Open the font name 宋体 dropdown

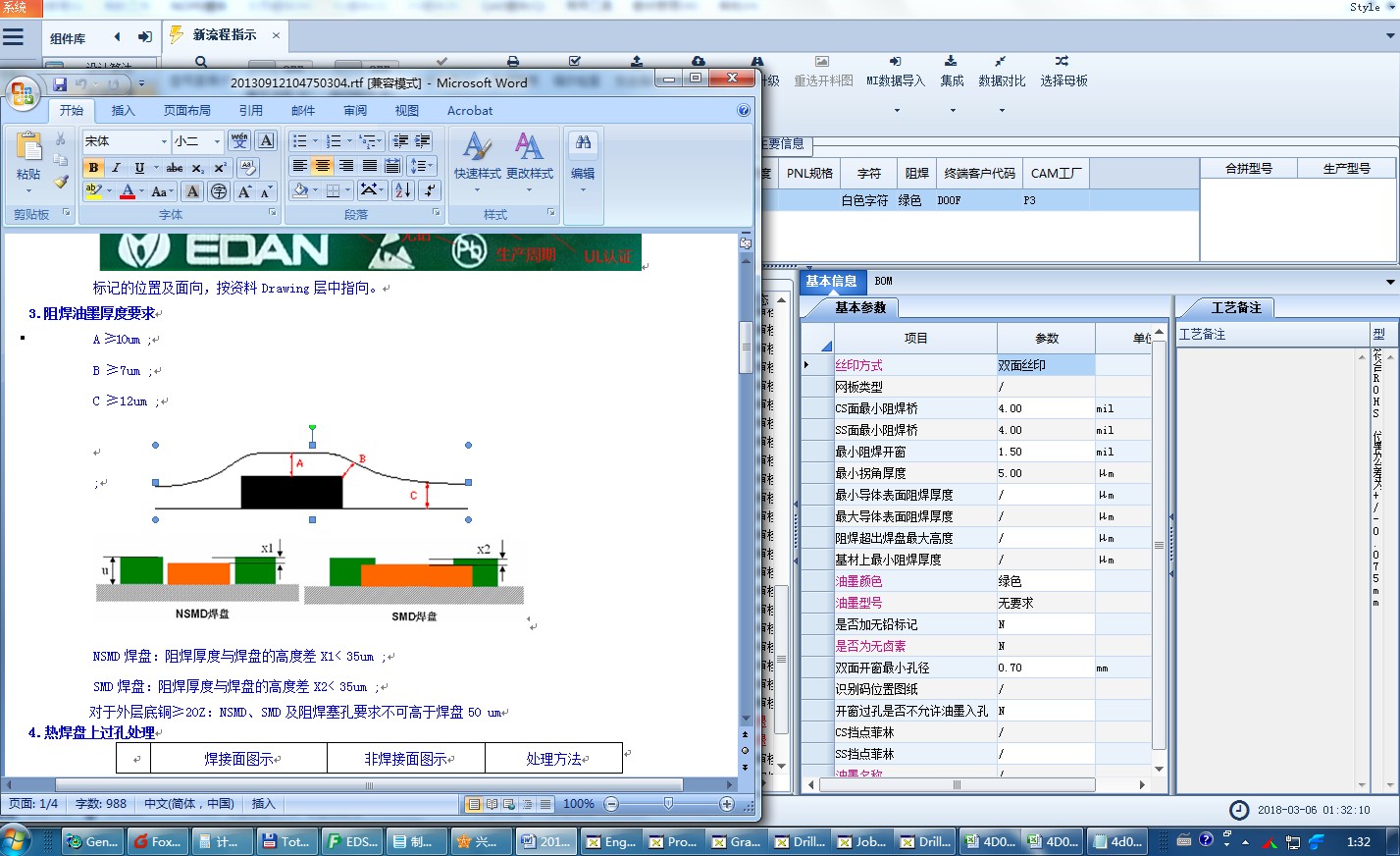[x=164, y=141]
